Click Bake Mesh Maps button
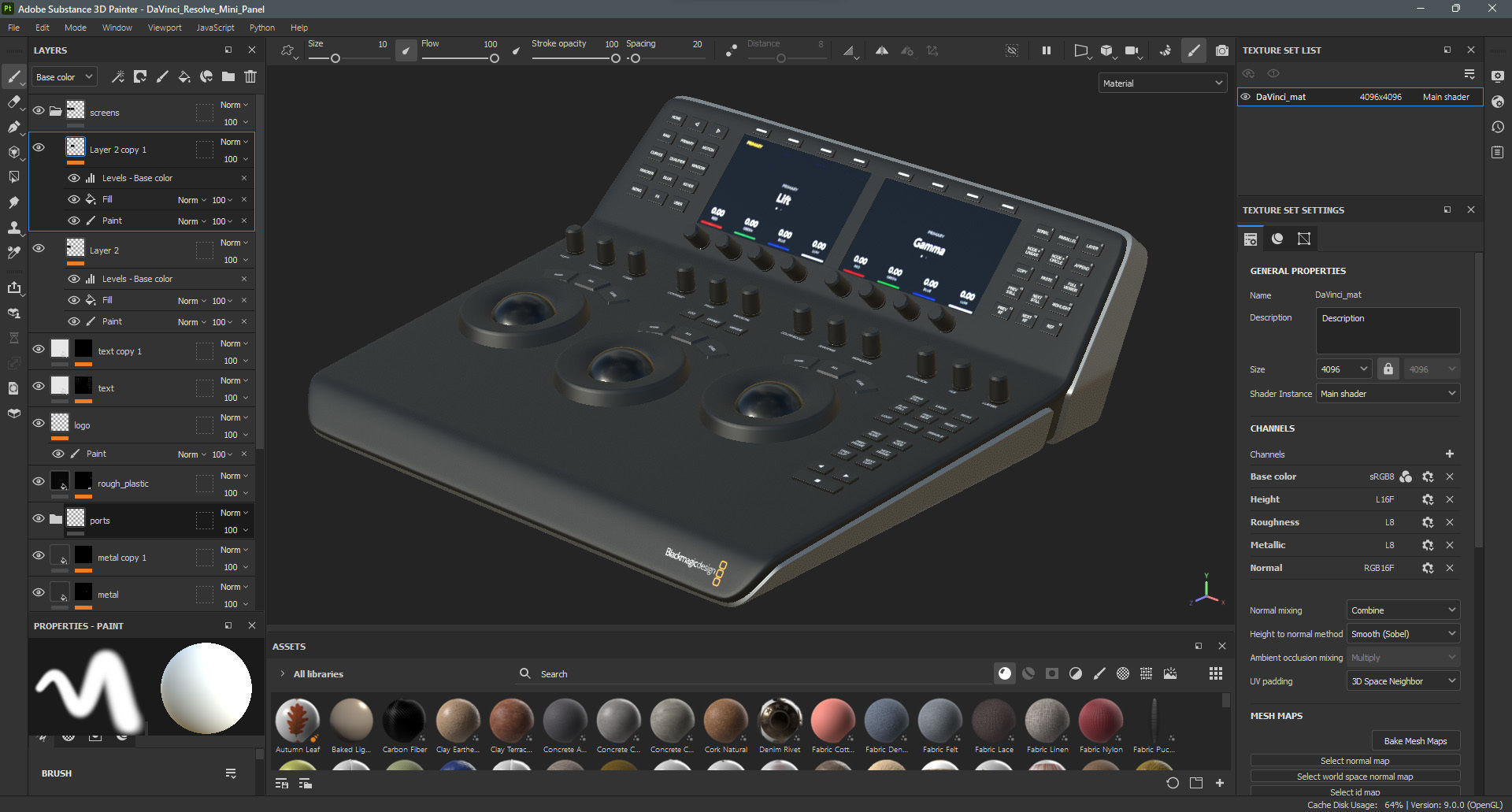Screen dimensions: 1512x812 [1415, 740]
